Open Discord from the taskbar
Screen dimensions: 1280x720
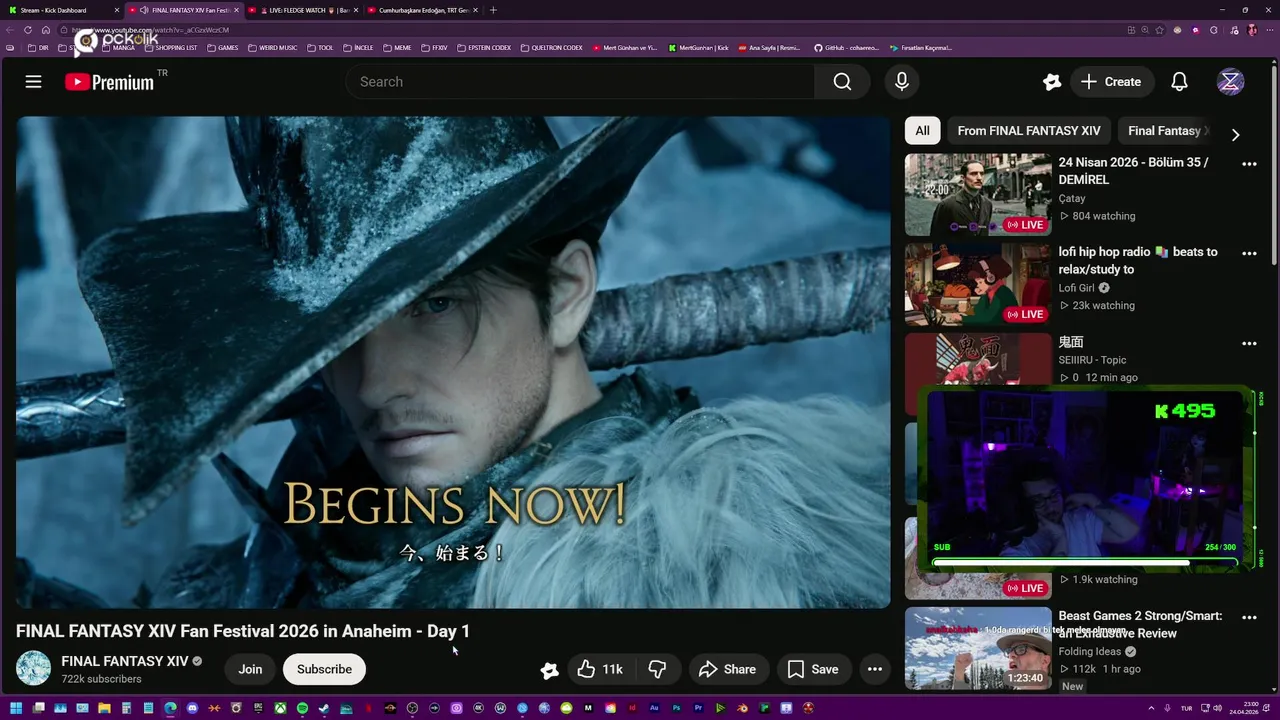pyautogui.click(x=192, y=708)
